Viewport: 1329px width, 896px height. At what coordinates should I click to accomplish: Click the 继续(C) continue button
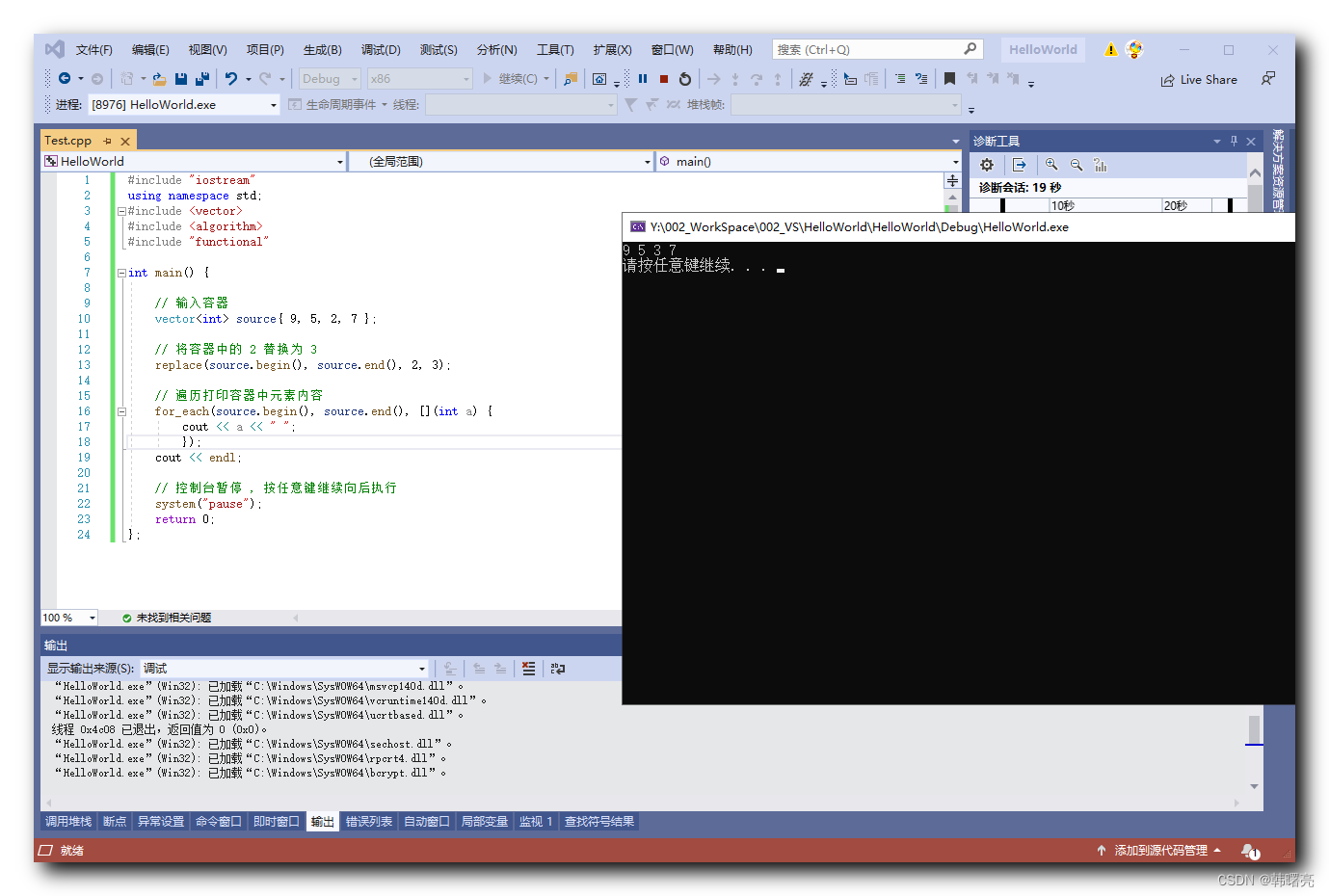pyautogui.click(x=510, y=79)
